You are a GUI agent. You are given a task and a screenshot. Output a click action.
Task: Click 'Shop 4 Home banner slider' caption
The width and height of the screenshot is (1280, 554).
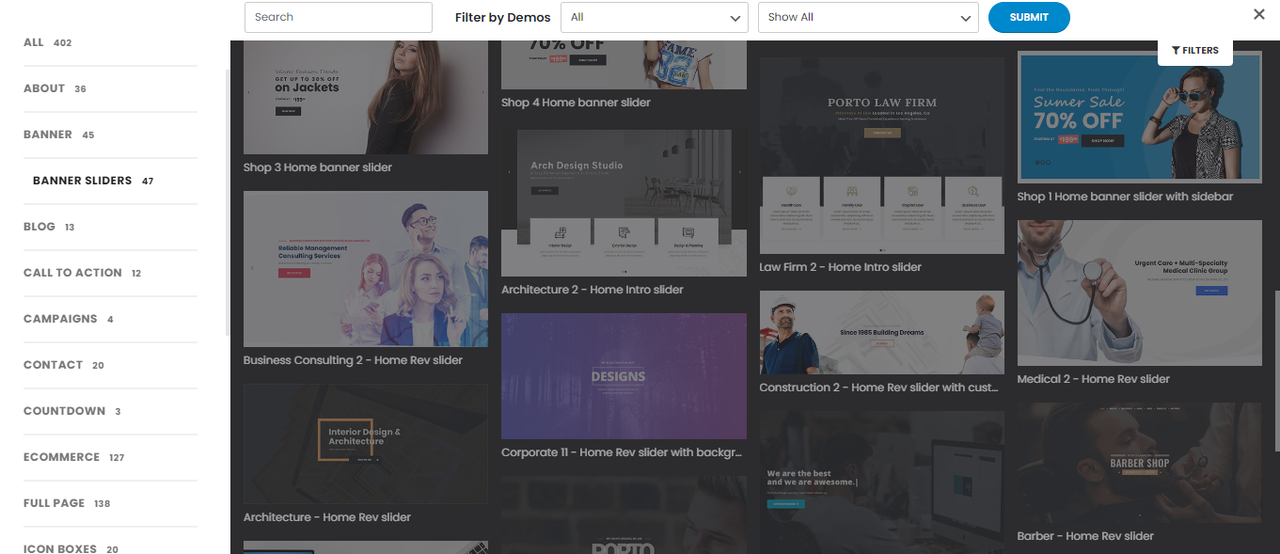coord(576,102)
